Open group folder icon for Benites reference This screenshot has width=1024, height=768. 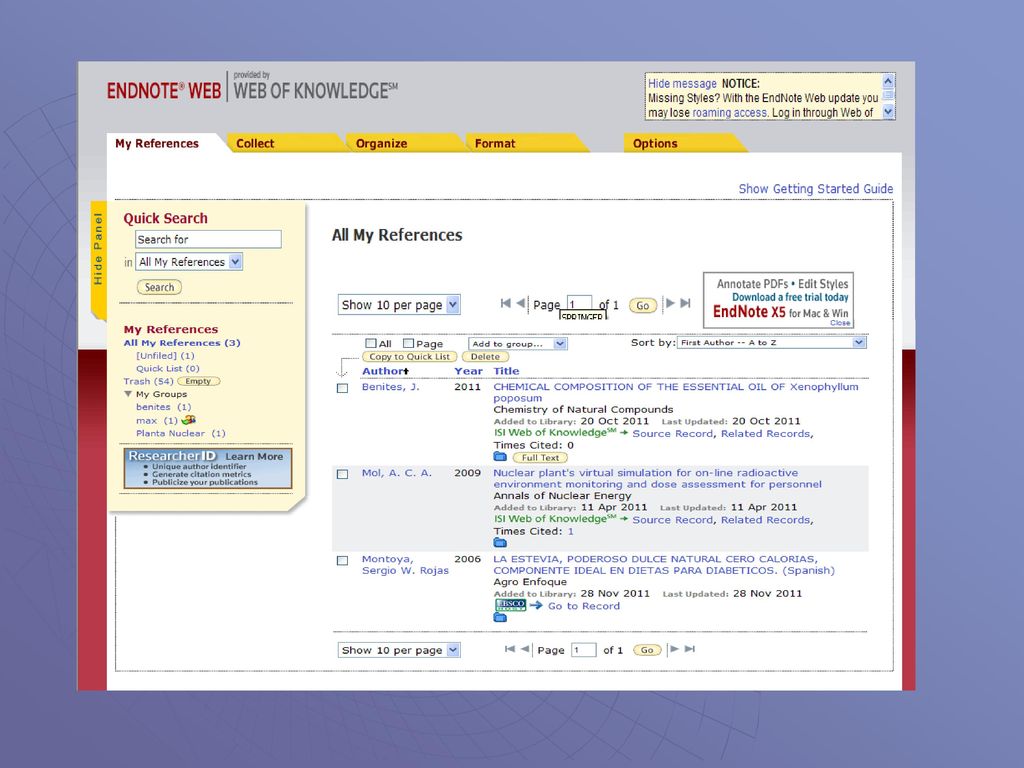click(500, 456)
